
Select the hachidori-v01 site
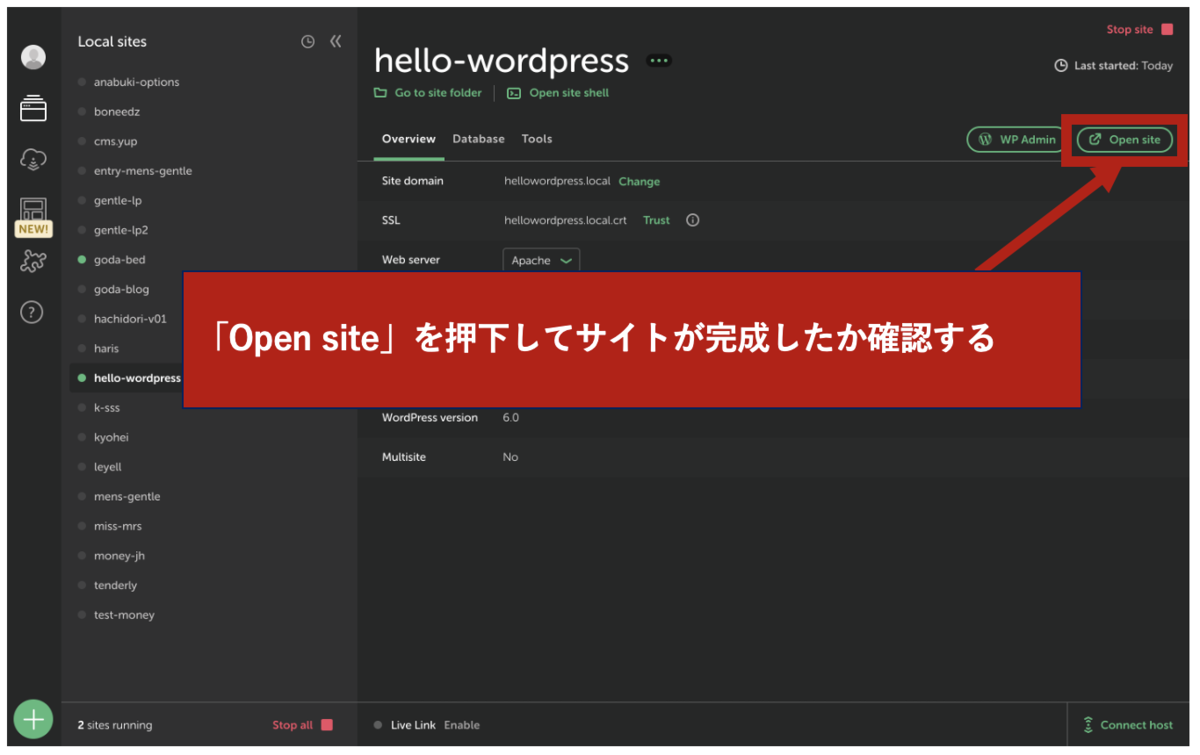[x=130, y=319]
